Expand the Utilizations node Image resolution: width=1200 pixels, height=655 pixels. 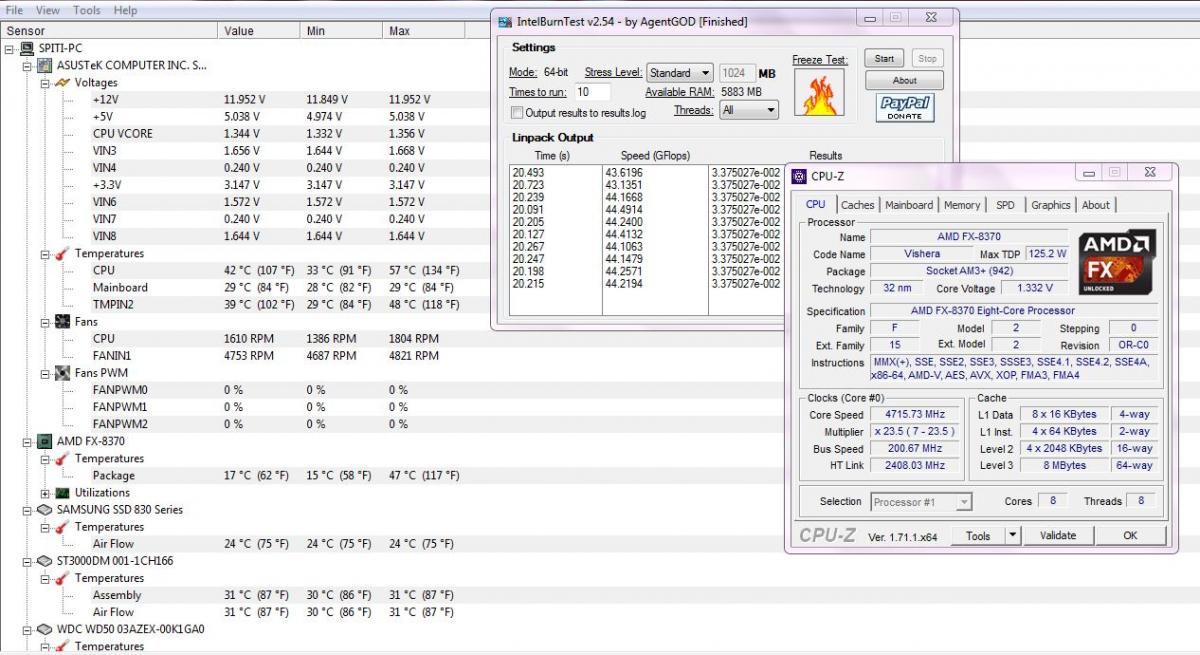(45, 493)
